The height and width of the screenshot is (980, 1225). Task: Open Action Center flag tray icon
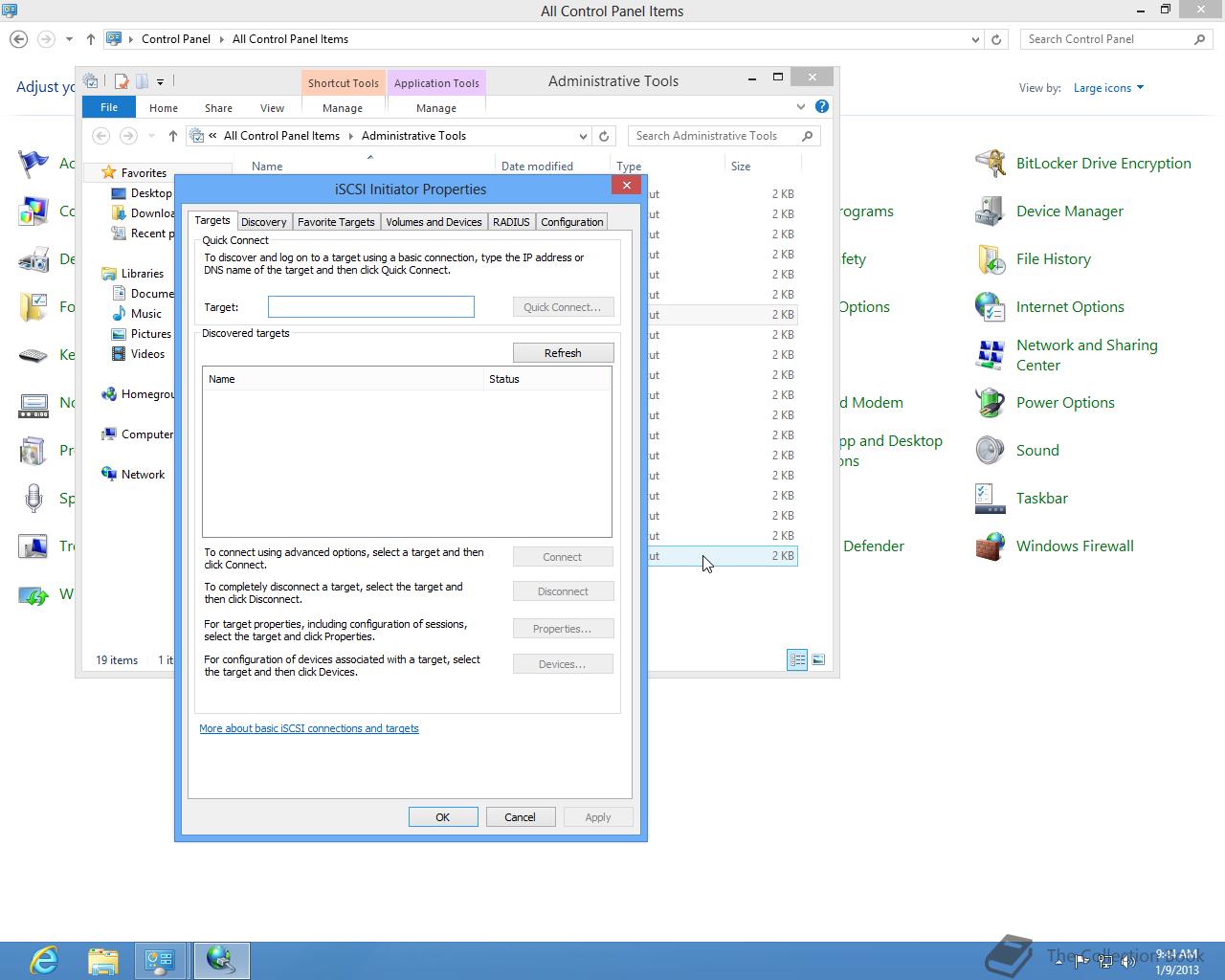click(x=1081, y=962)
